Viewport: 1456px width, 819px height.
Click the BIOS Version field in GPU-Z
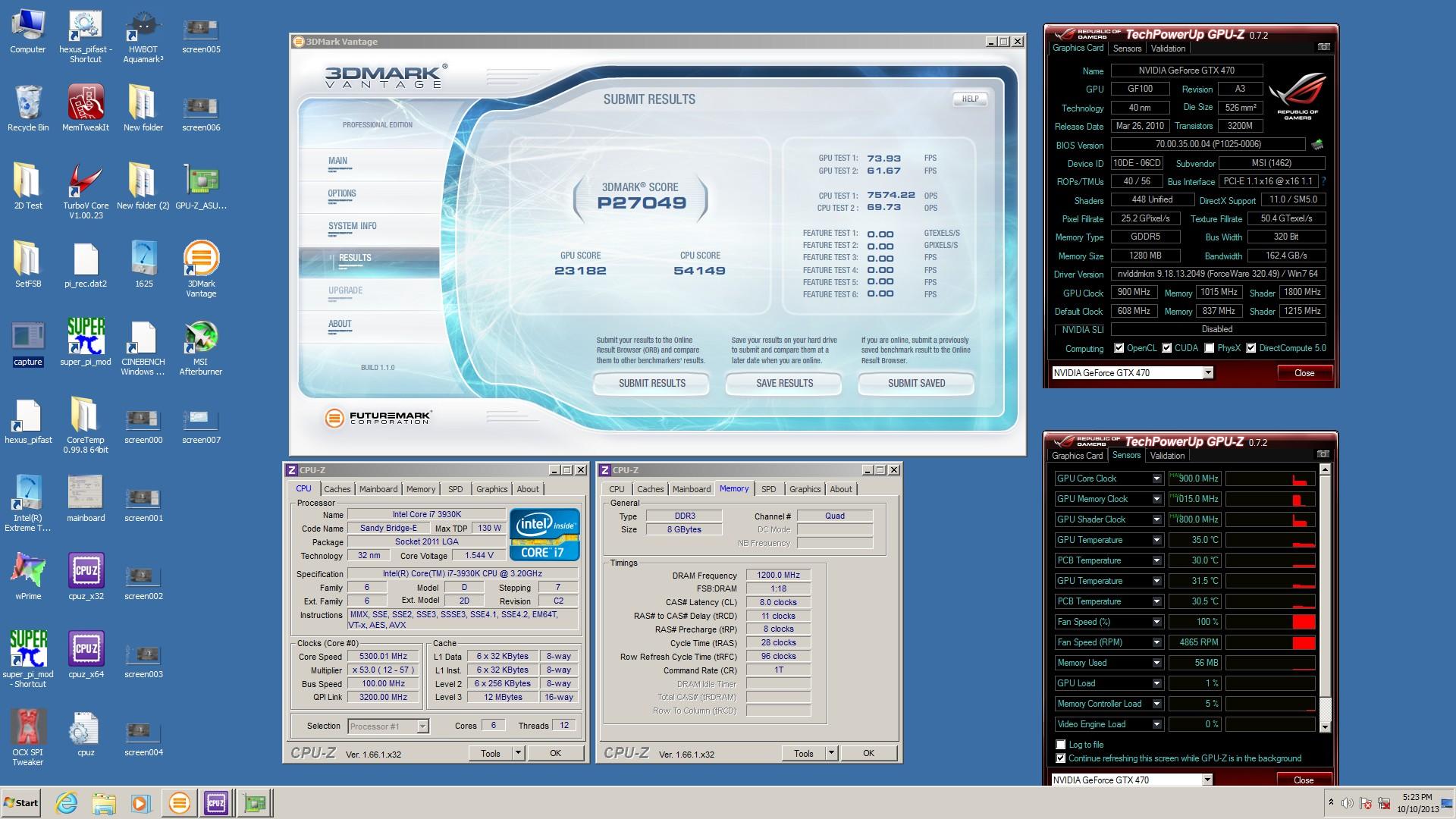(x=1208, y=144)
